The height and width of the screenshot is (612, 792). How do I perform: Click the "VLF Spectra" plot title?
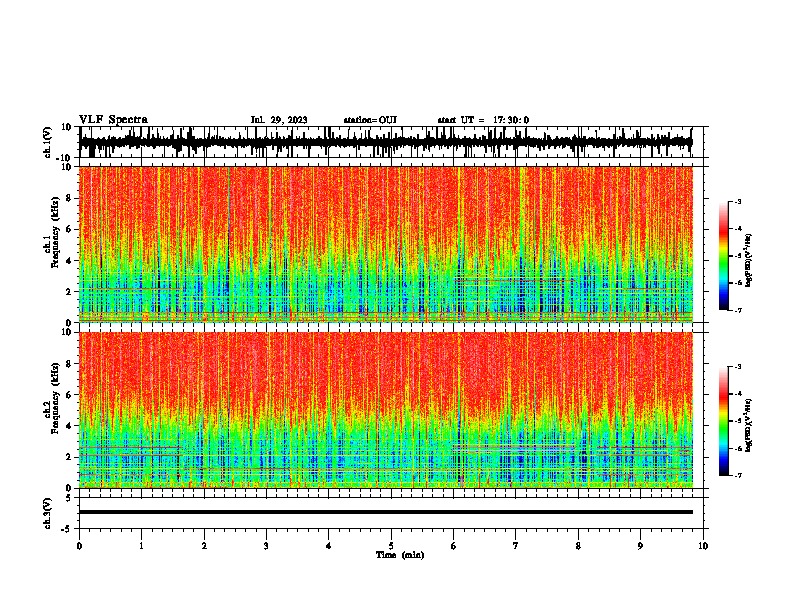pos(113,120)
